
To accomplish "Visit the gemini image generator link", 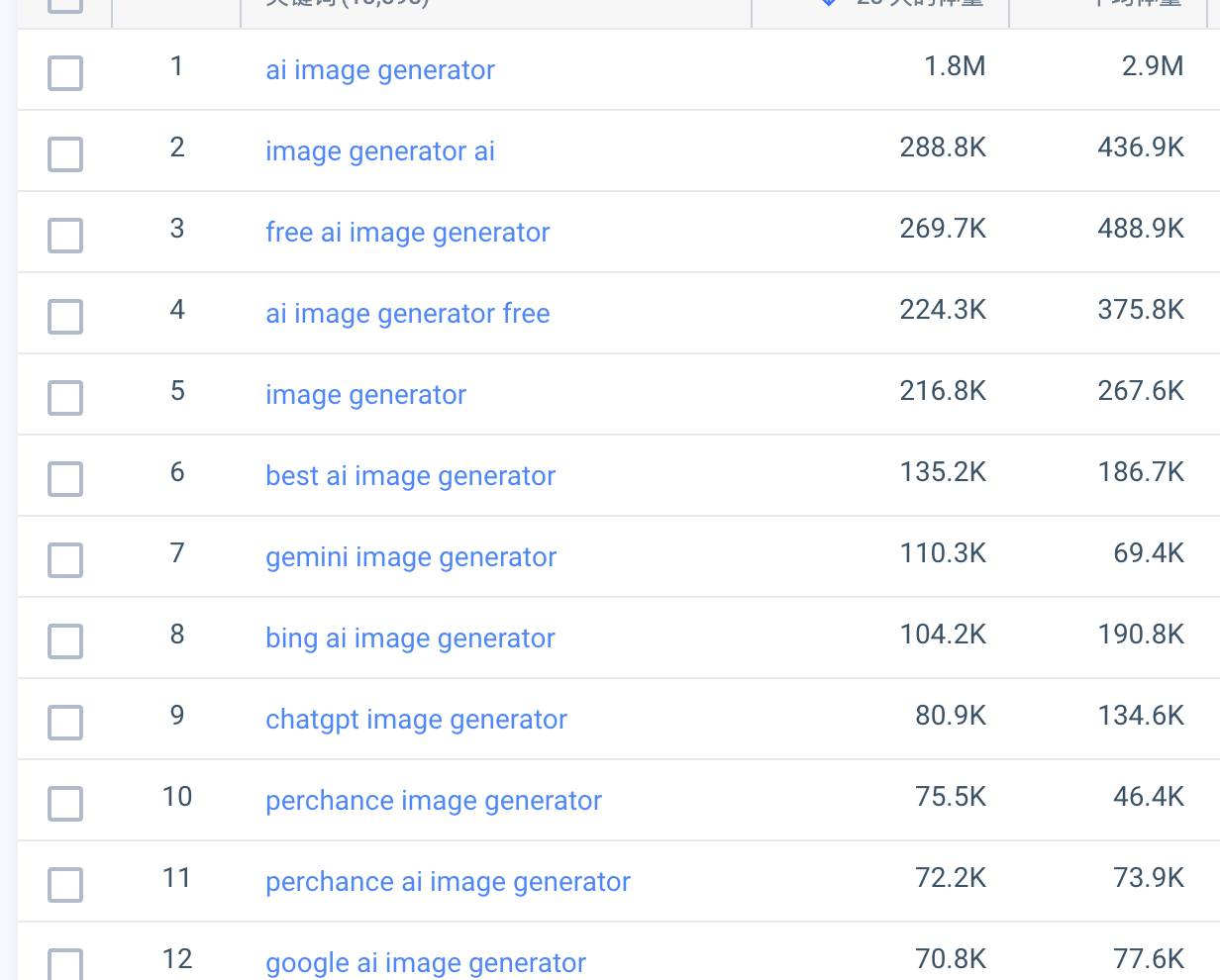I will 411,557.
